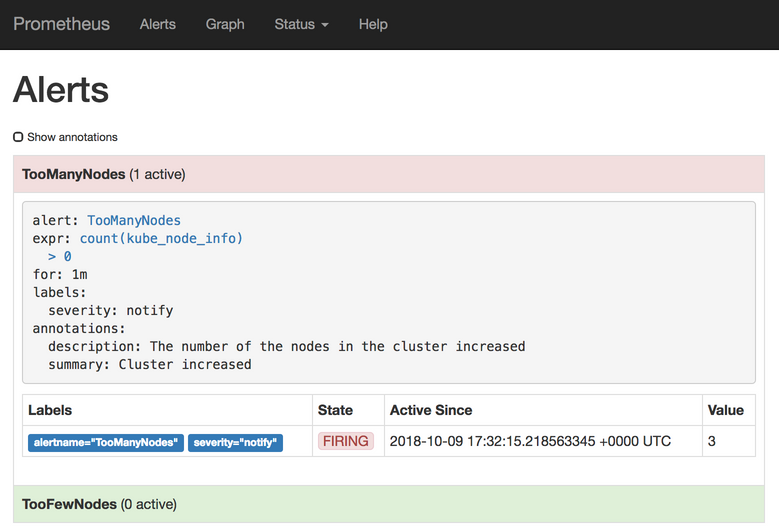Click the Active Since column header
Screen dimensions: 779x531
pyautogui.click(x=431, y=410)
